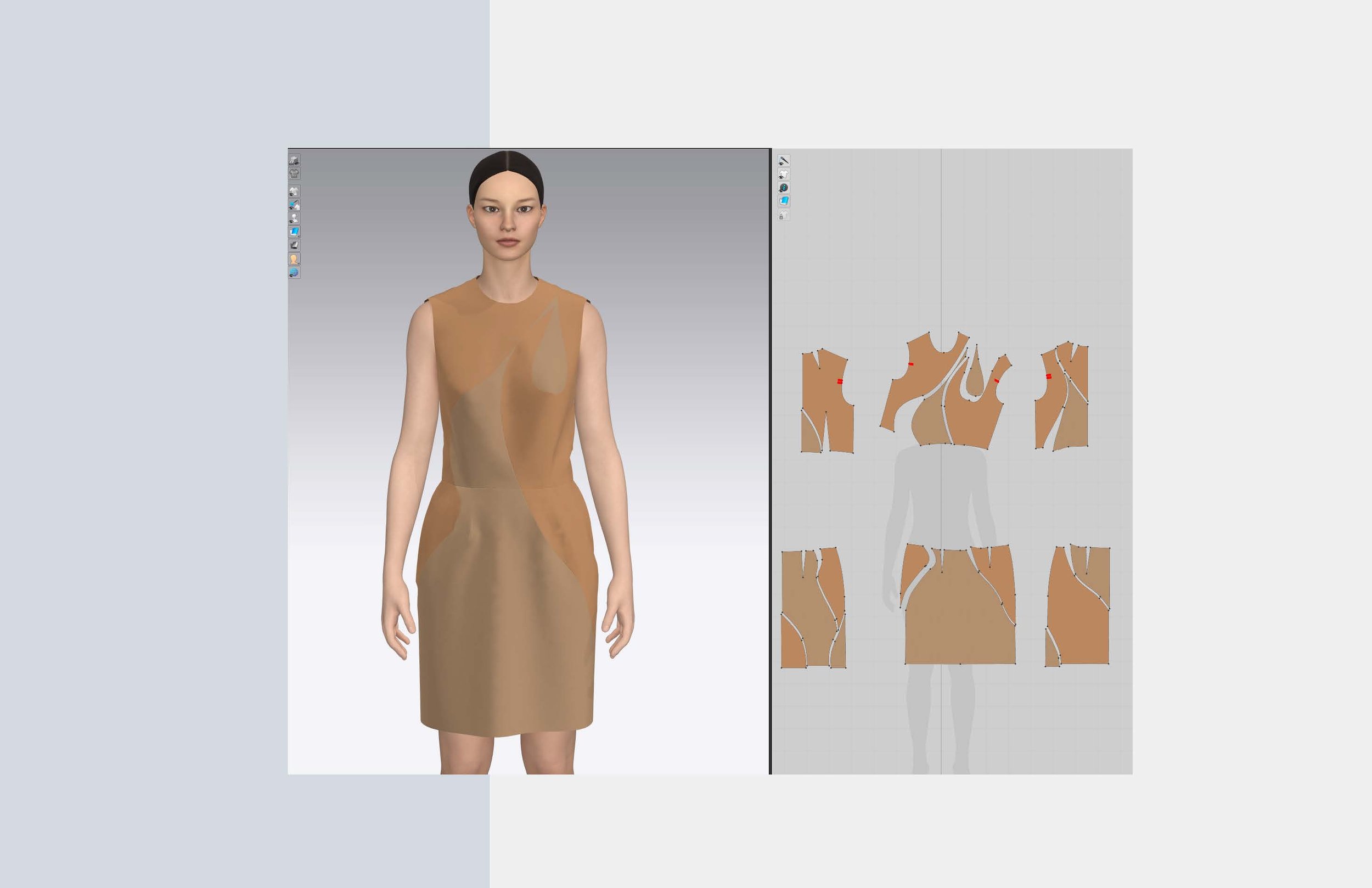The height and width of the screenshot is (888, 1372).
Task: Open the avatar skin render style icon
Action: pyautogui.click(x=294, y=259)
